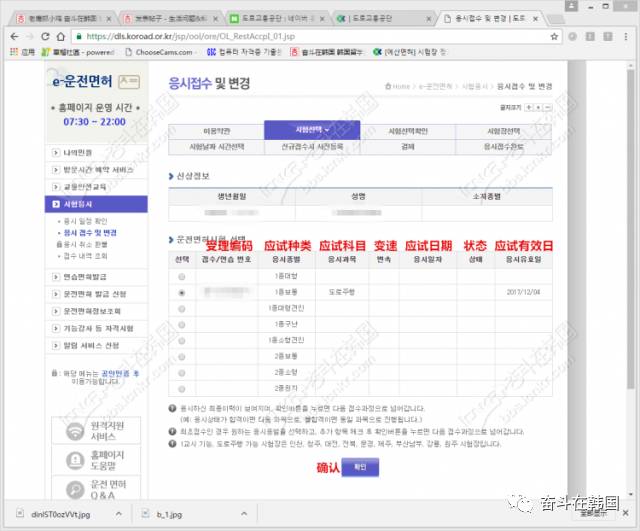Expand the 교통안전교육 sidebar menu
640x531 pixels.
coord(96,187)
